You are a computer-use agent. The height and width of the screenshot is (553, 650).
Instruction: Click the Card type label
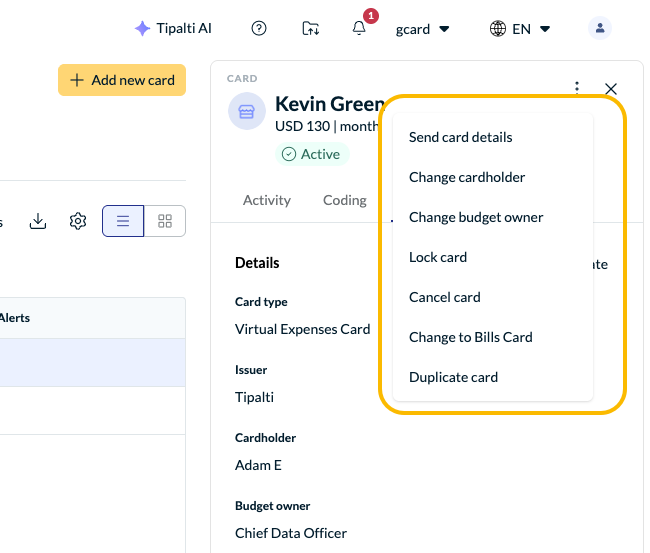coord(261,302)
